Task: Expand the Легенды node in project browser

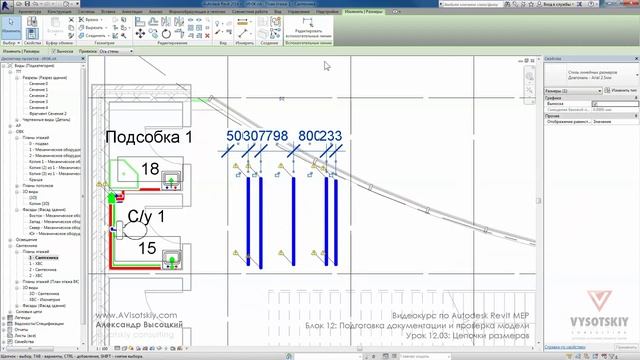Action: click(x=4, y=318)
